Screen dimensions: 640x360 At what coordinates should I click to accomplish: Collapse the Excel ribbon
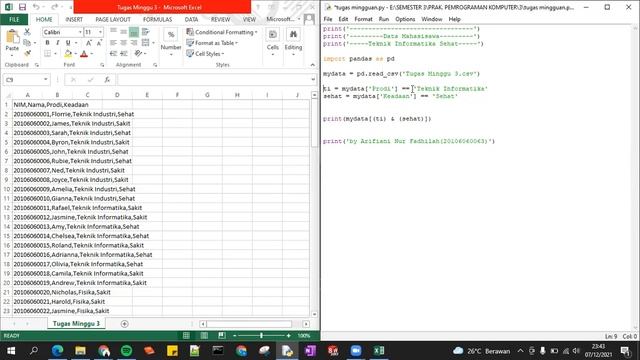pos(313,65)
